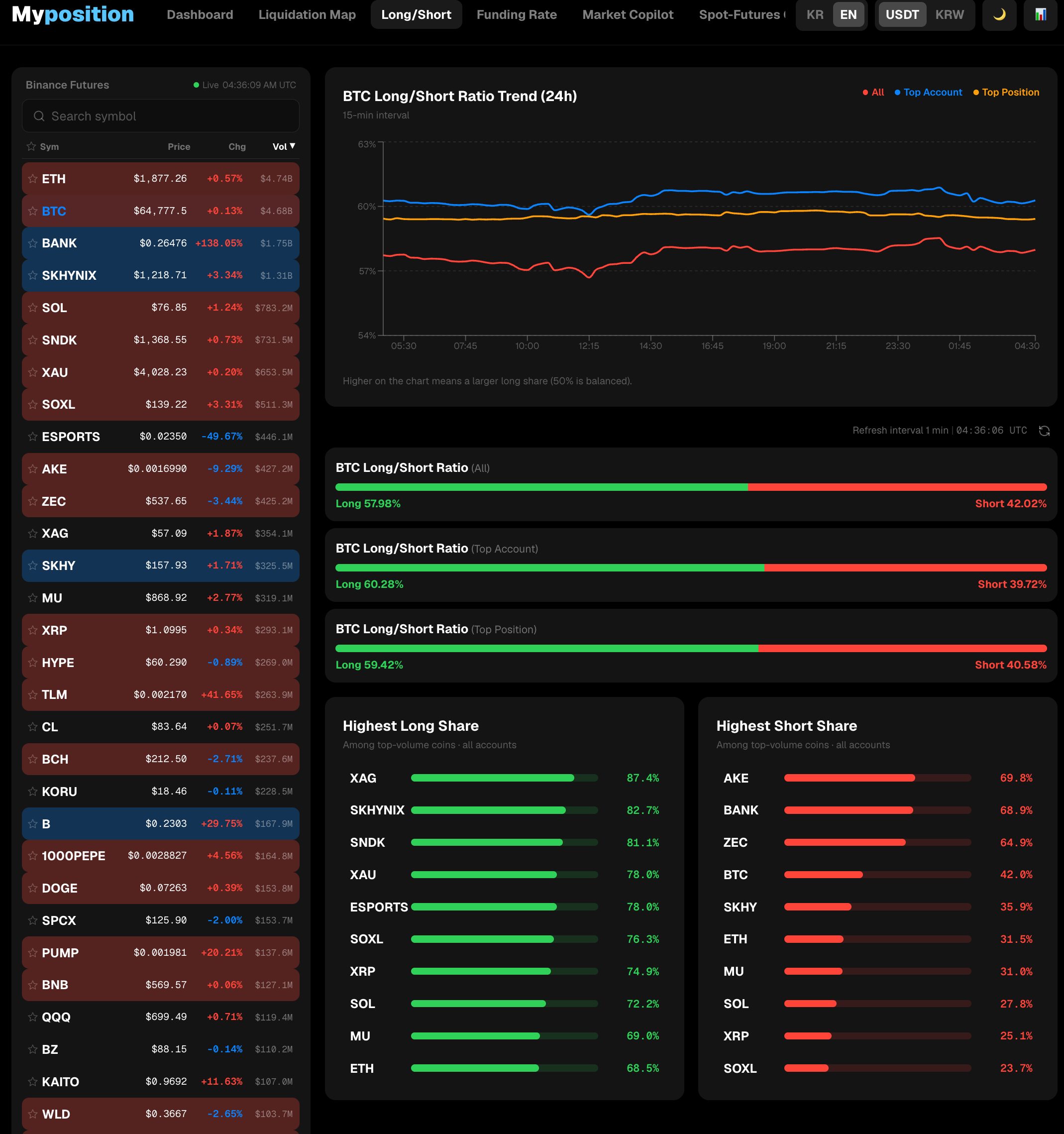Screen dimensions: 1064x1134
Task: Switch language to KR
Action: tap(815, 15)
